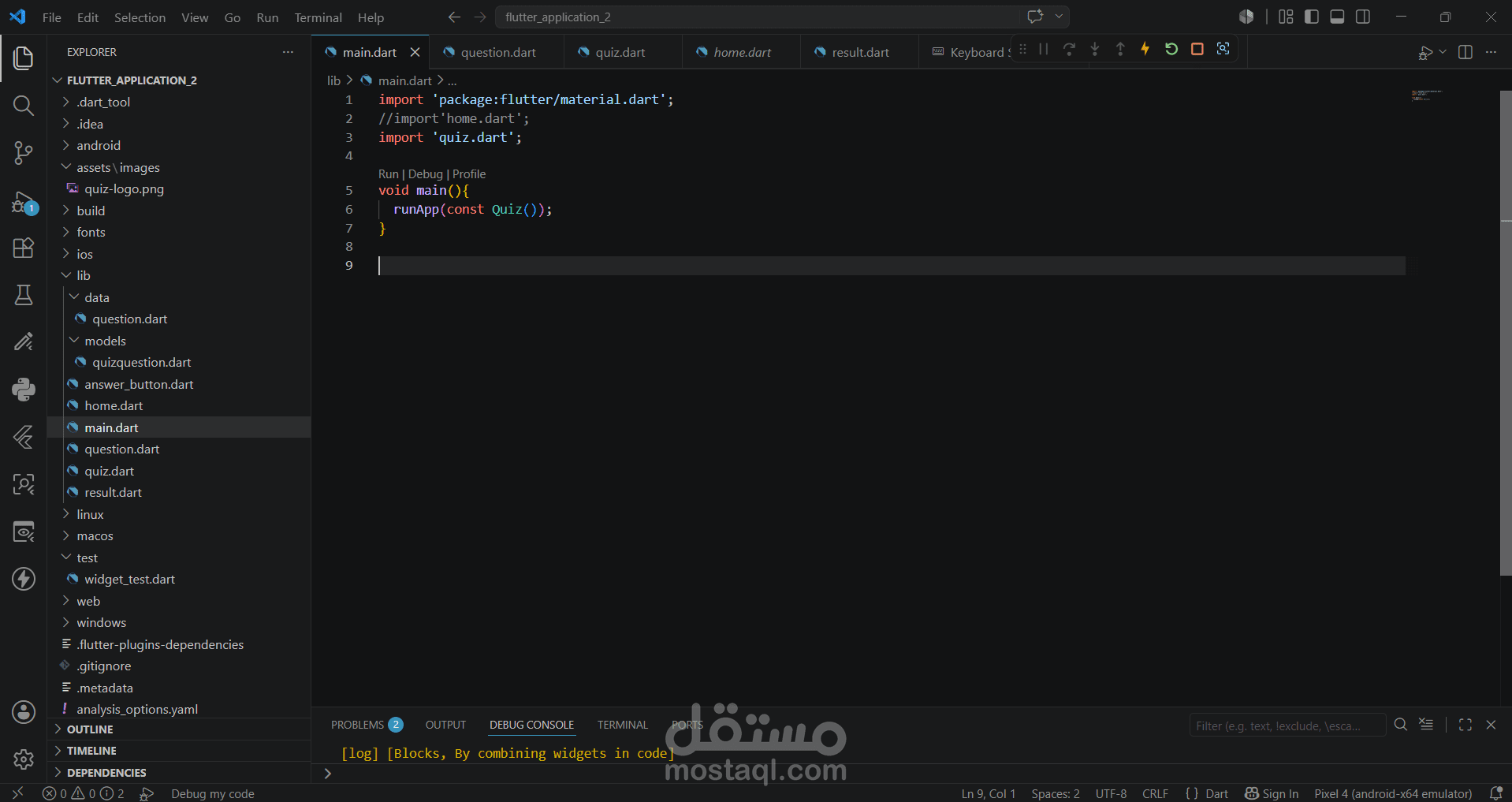The image size is (1512, 802).
Task: Click debug Step Out button
Action: click(x=1120, y=49)
